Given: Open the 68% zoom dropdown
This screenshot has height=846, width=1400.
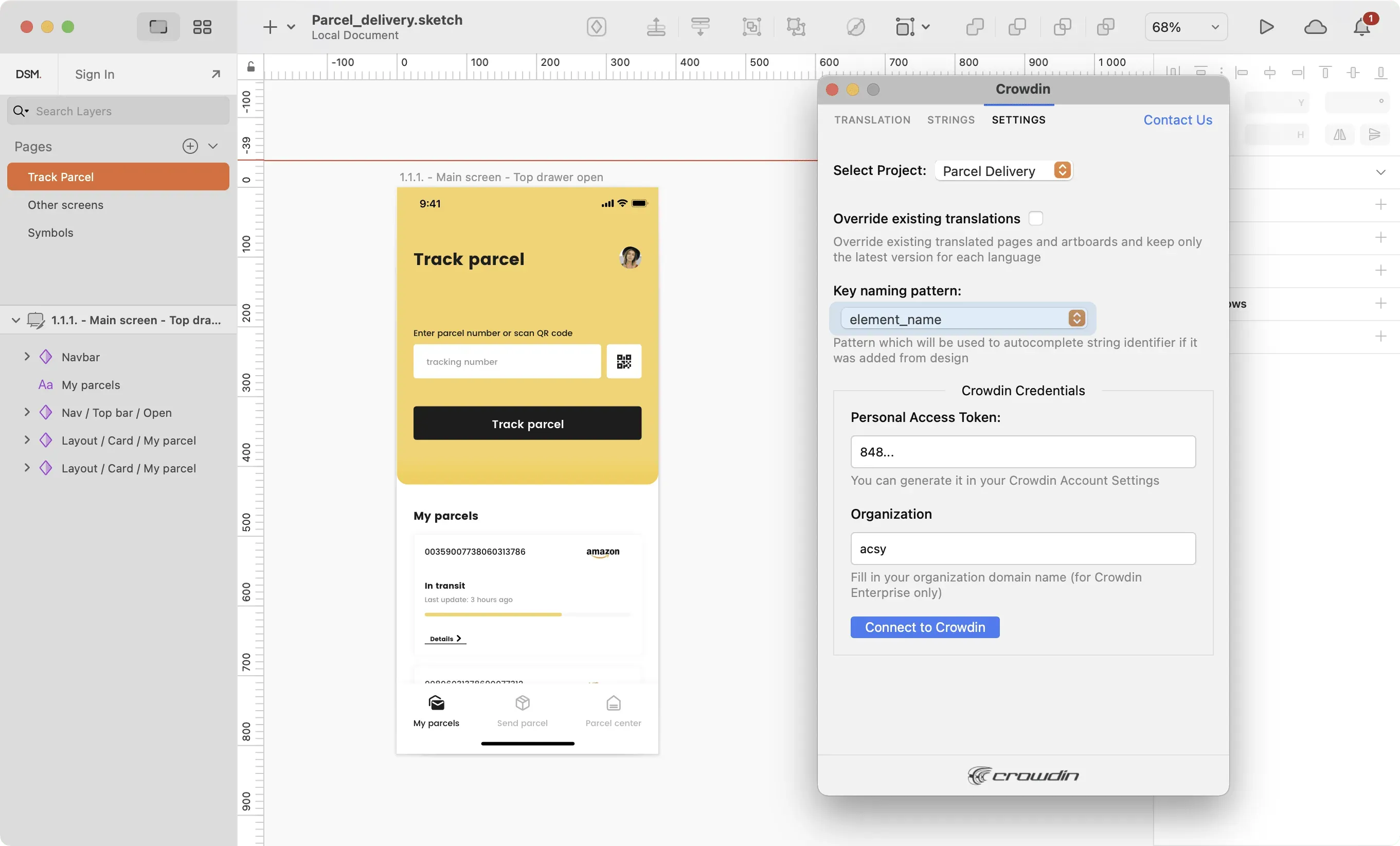Looking at the screenshot, I should point(1186,27).
